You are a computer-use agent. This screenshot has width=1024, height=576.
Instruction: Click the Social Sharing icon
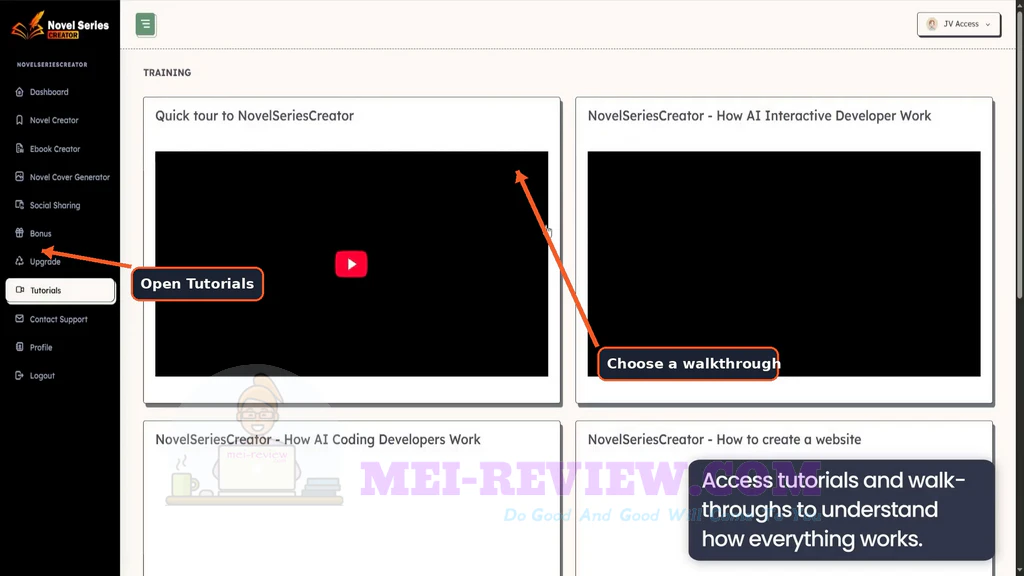pyautogui.click(x=20, y=204)
